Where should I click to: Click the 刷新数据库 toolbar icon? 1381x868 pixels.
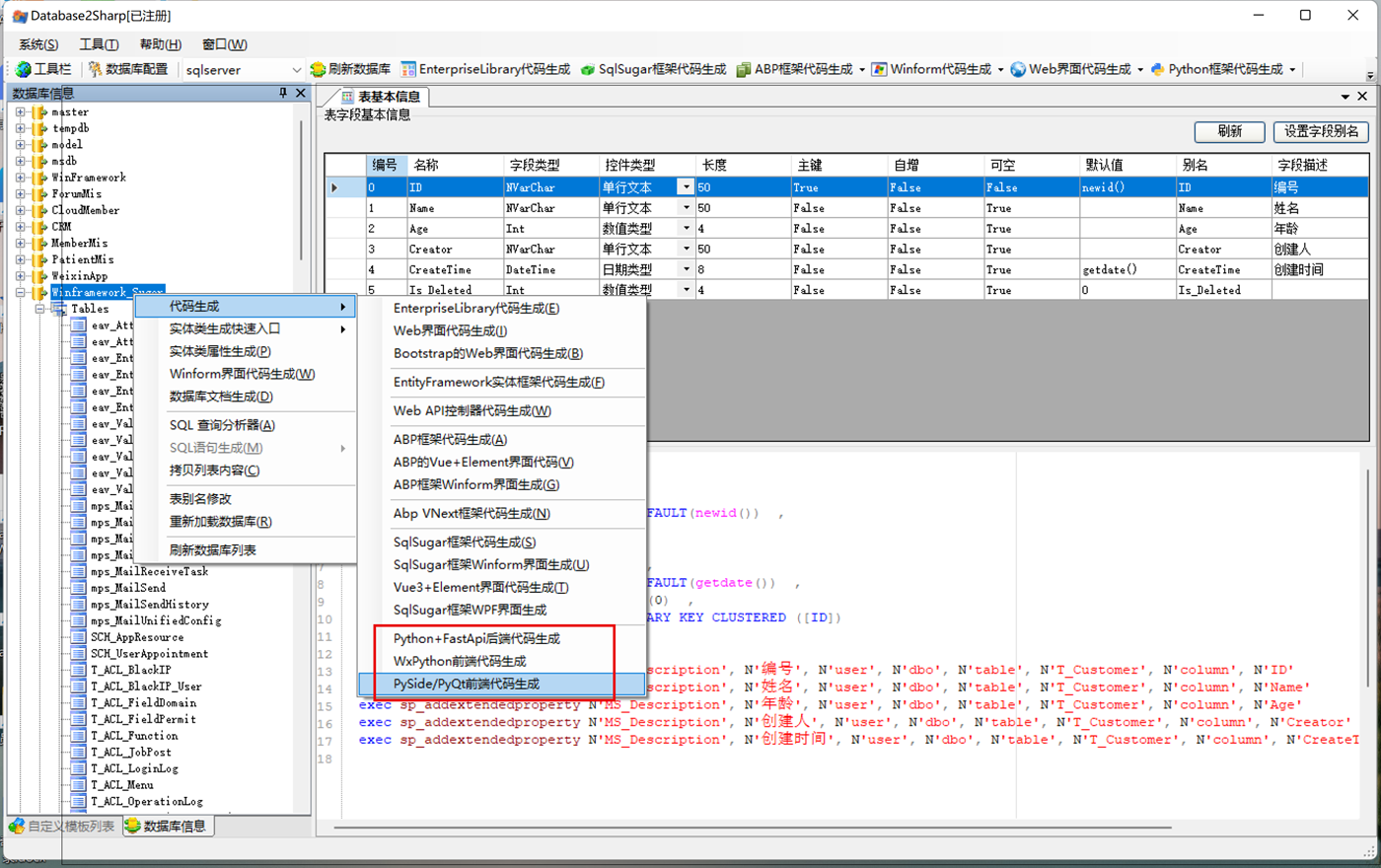(x=318, y=69)
